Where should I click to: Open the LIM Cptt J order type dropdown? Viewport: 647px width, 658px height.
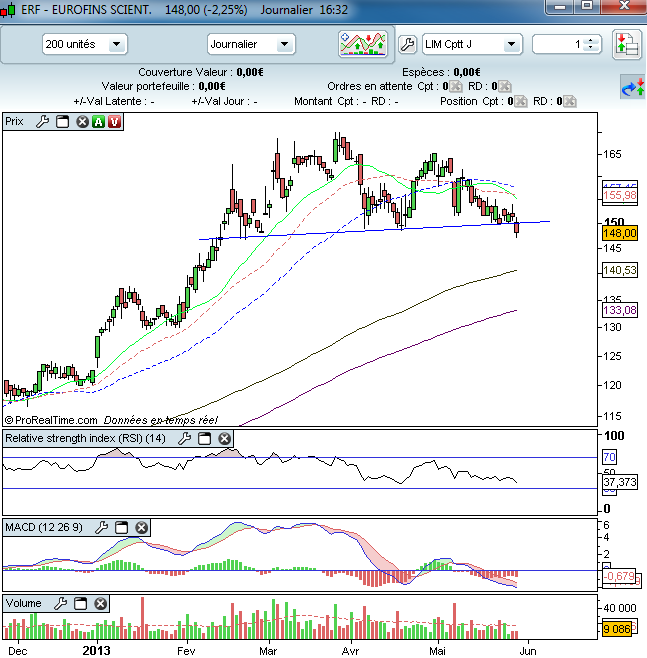tap(472, 44)
